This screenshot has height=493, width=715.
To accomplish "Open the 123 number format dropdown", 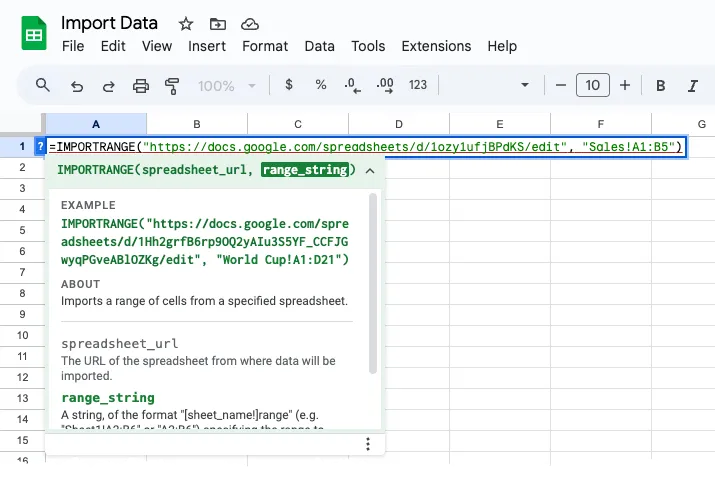I will (x=418, y=86).
